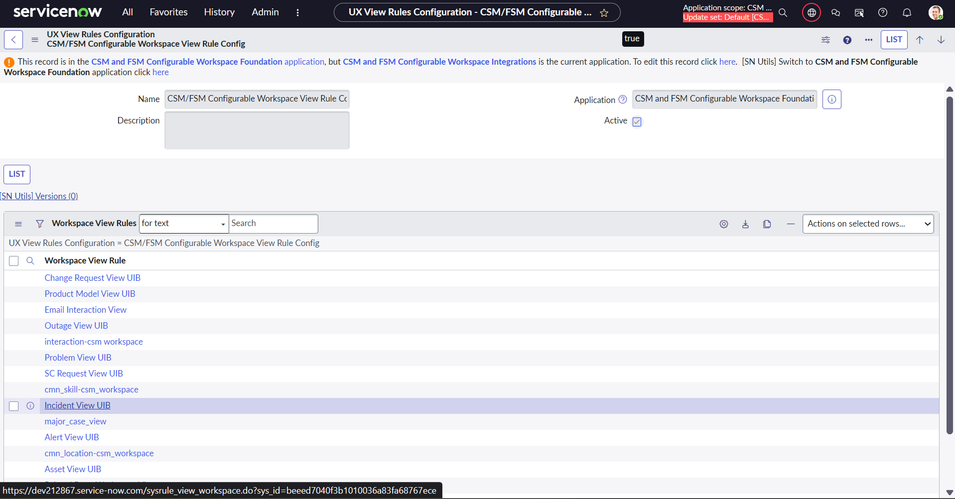
Task: Collapse the related list with minus icon
Action: [x=791, y=224]
